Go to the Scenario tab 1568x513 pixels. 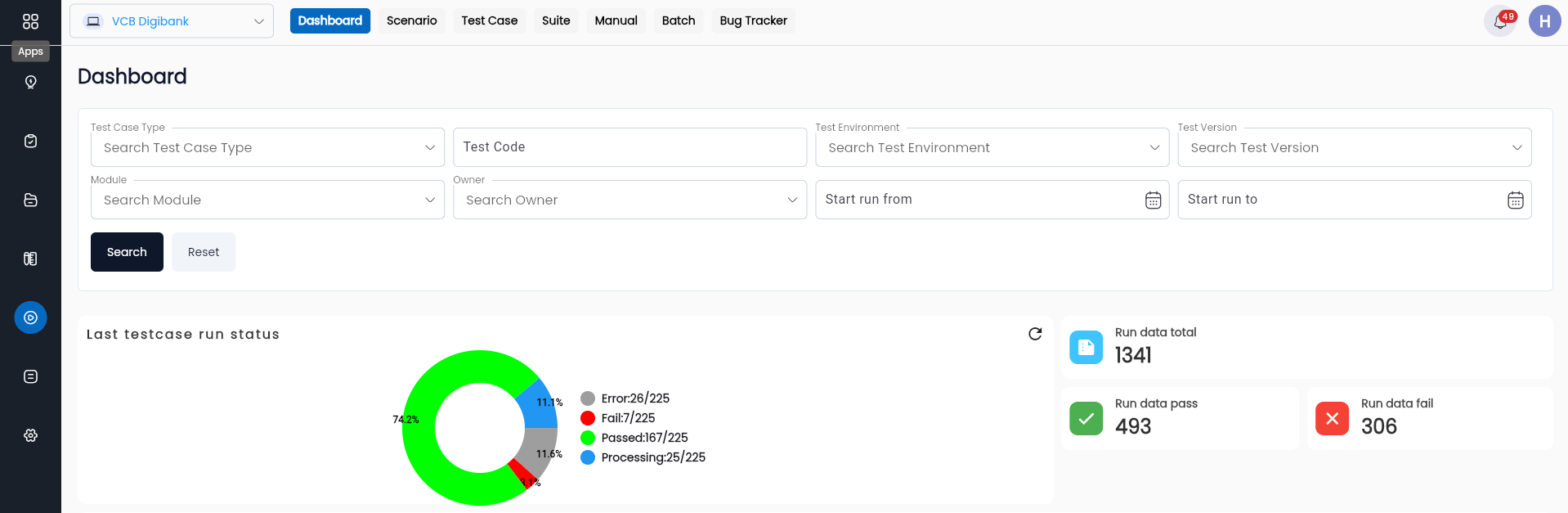[x=412, y=20]
